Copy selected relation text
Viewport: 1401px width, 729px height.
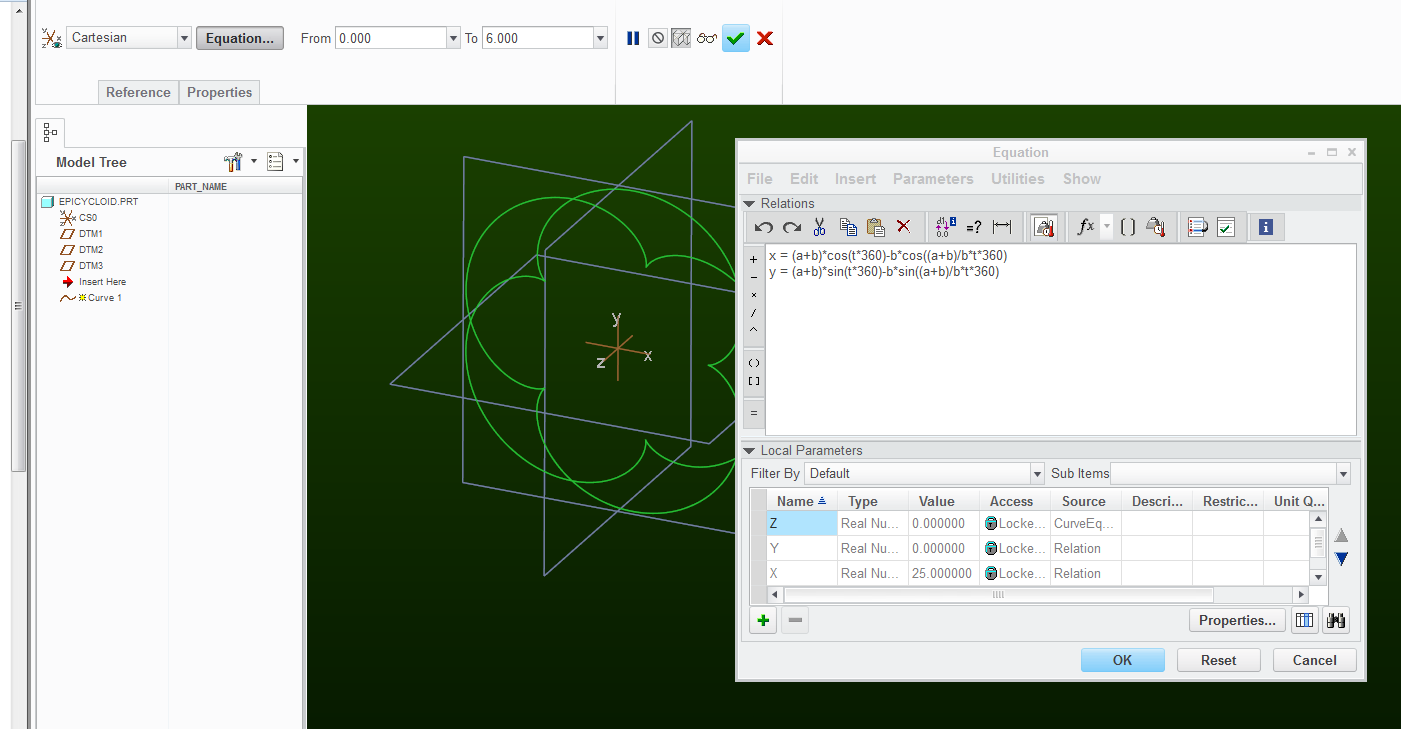[848, 227]
